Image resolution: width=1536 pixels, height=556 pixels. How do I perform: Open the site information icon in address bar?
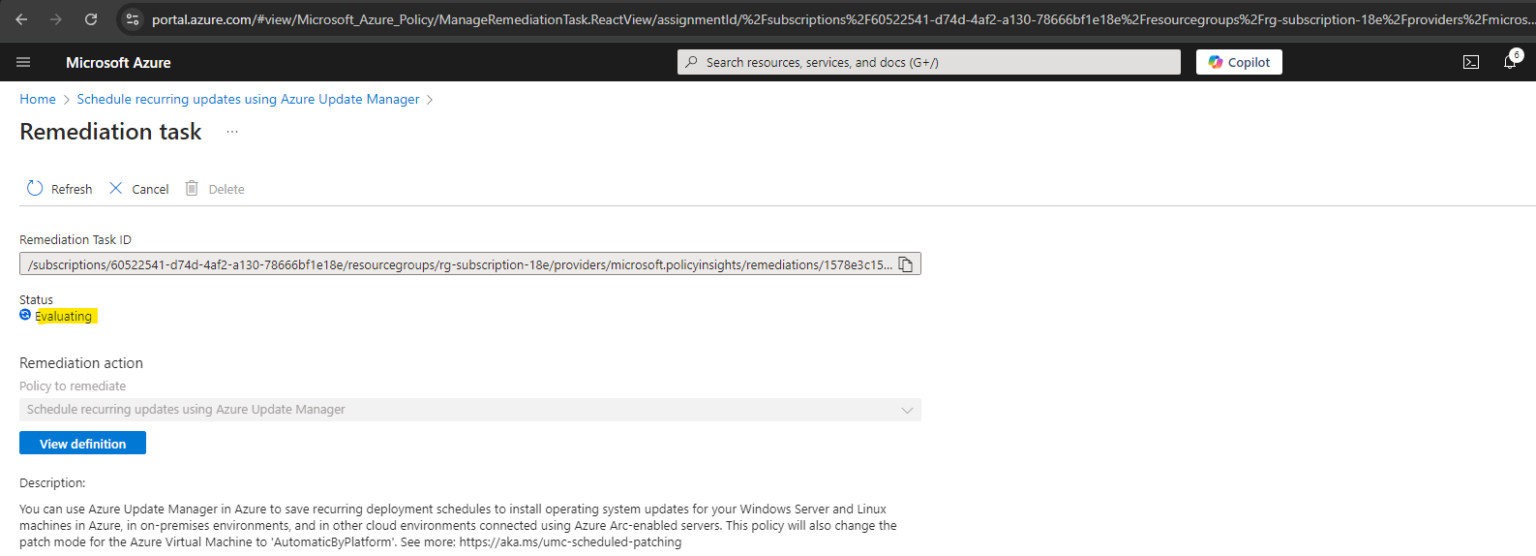(133, 19)
